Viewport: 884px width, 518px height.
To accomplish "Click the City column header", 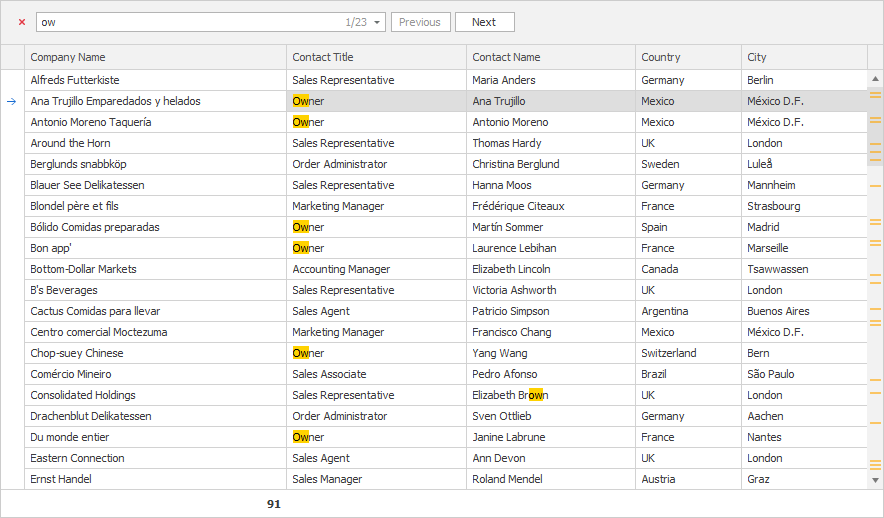I will pyautogui.click(x=804, y=57).
